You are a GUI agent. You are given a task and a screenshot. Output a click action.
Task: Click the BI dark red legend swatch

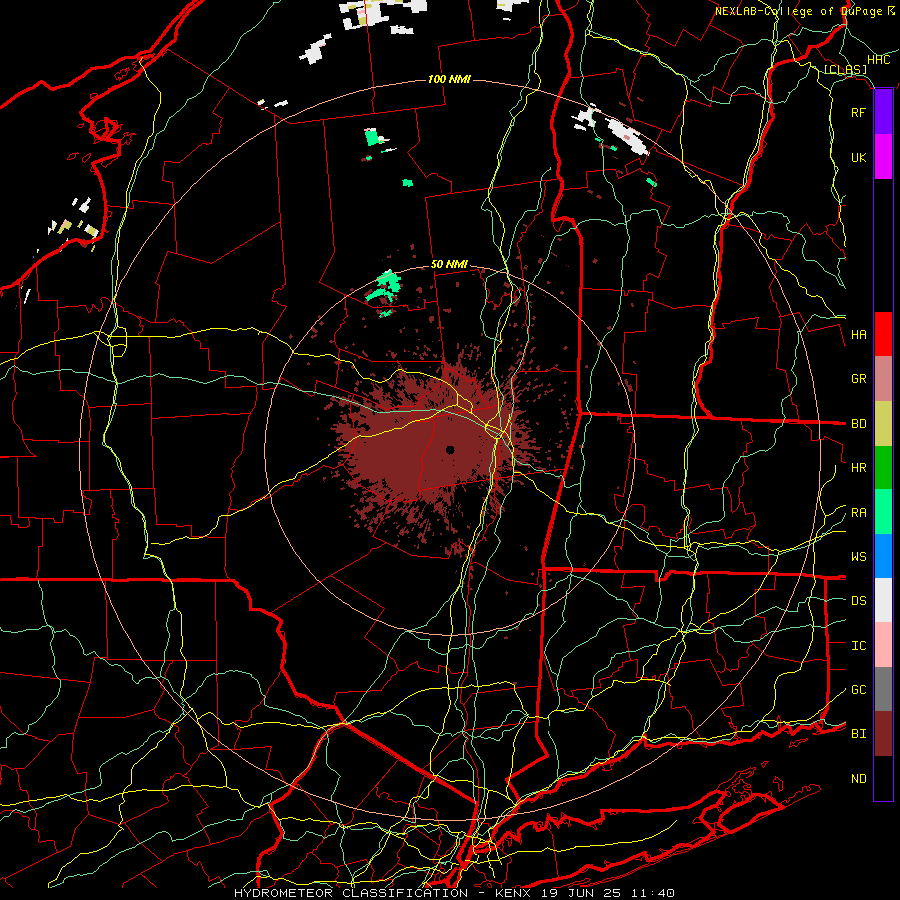883,734
